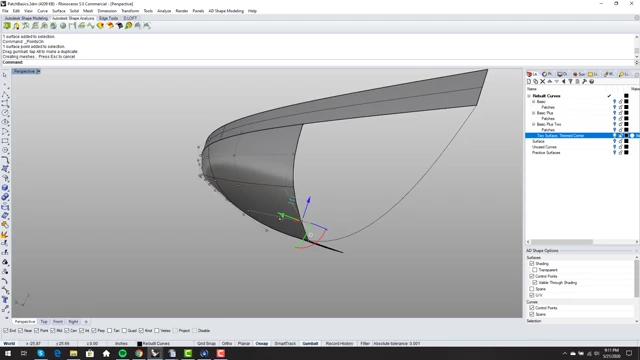
Task: Open the Surface menu
Action: point(58,11)
